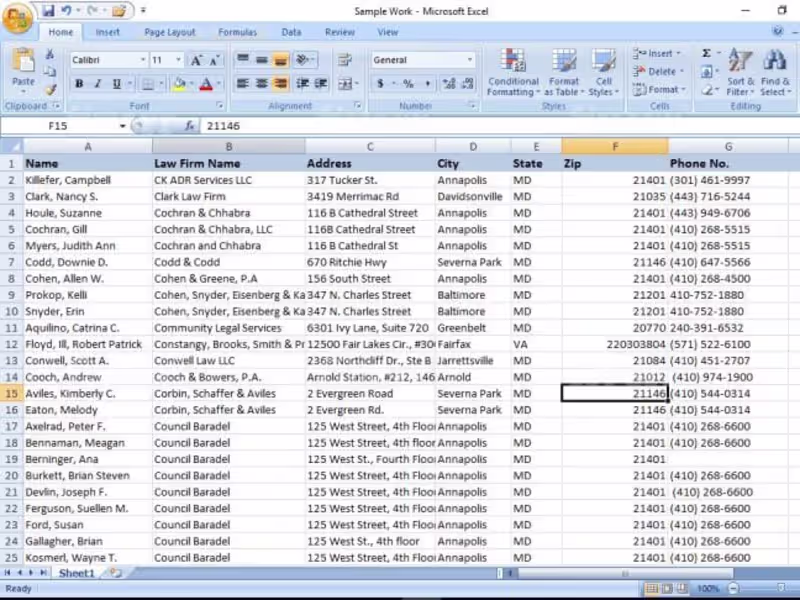Screen dimensions: 800x600
Task: Open the Review ribbon tab
Action: [x=340, y=32]
